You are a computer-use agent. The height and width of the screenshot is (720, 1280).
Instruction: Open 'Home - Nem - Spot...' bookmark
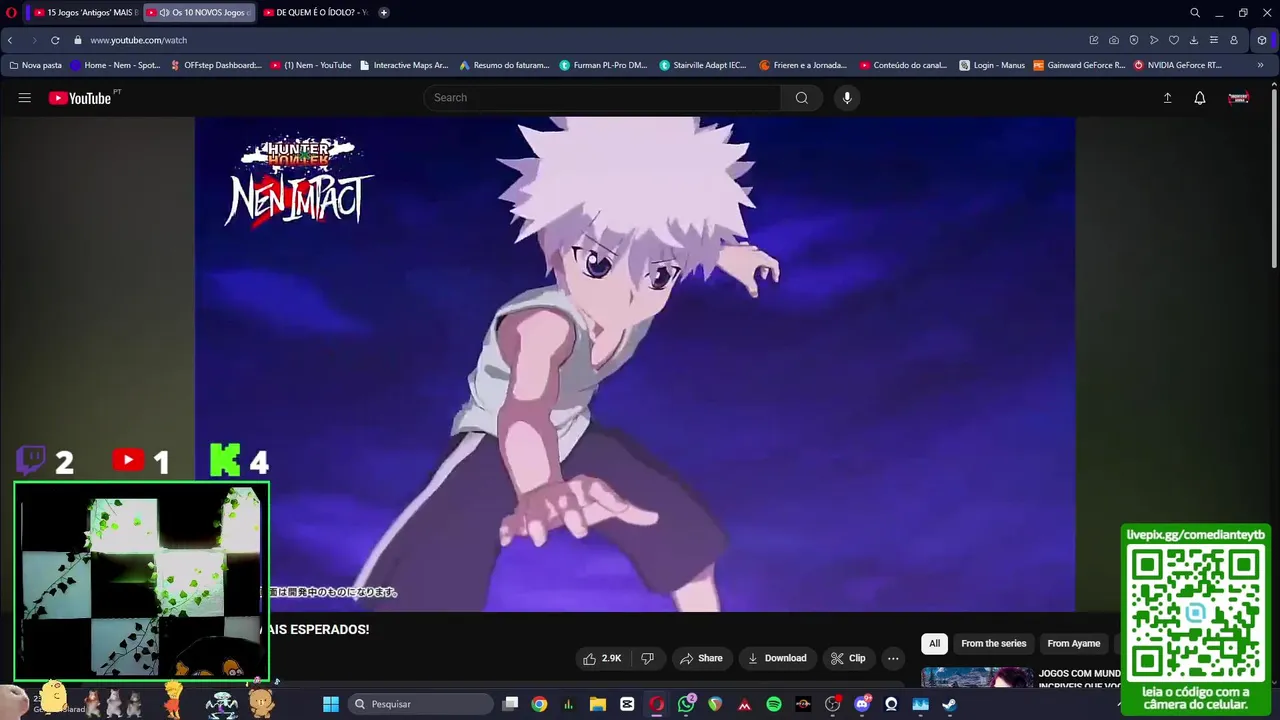(x=115, y=65)
